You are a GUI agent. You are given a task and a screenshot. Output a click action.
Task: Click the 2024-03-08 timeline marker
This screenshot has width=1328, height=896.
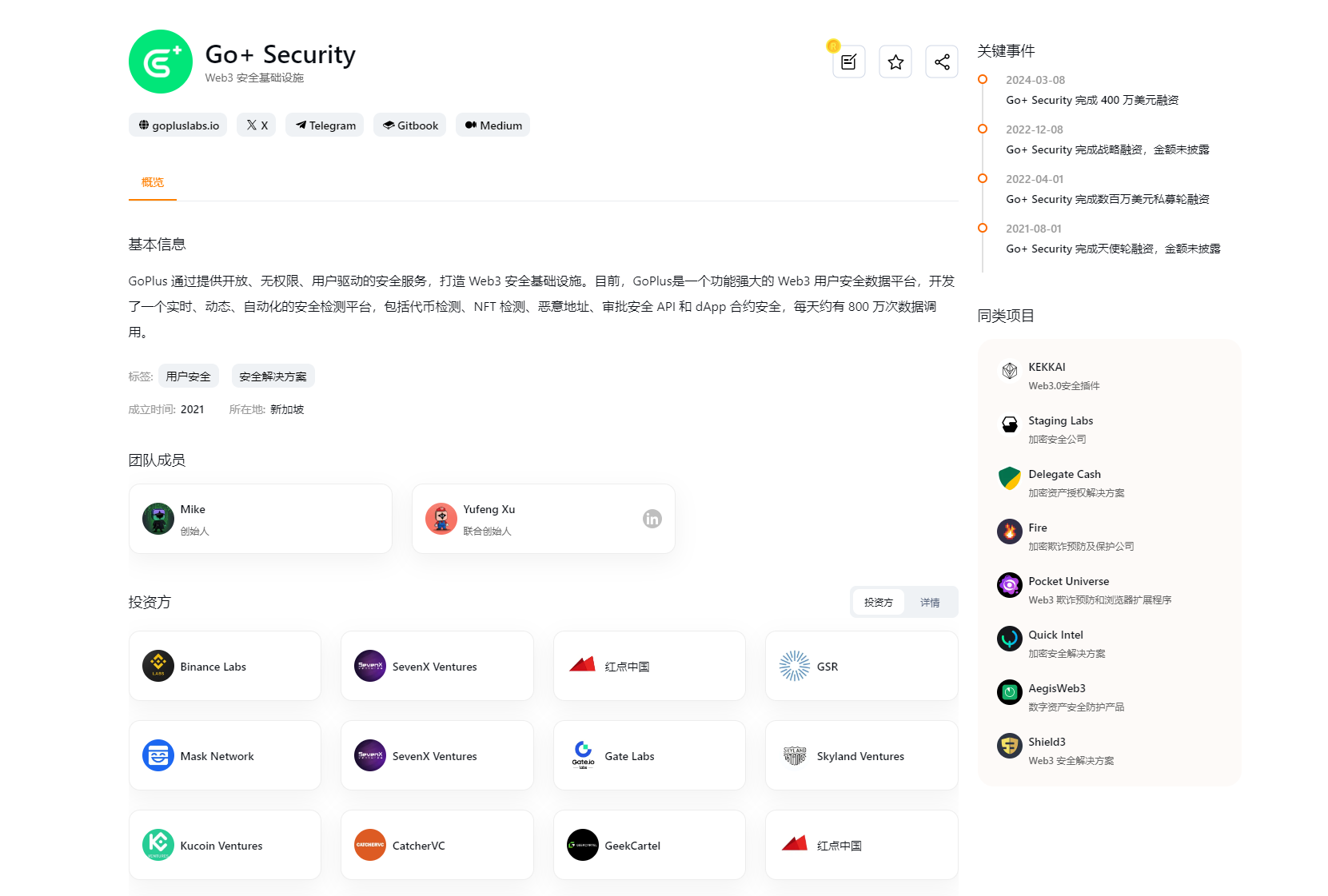tap(983, 79)
